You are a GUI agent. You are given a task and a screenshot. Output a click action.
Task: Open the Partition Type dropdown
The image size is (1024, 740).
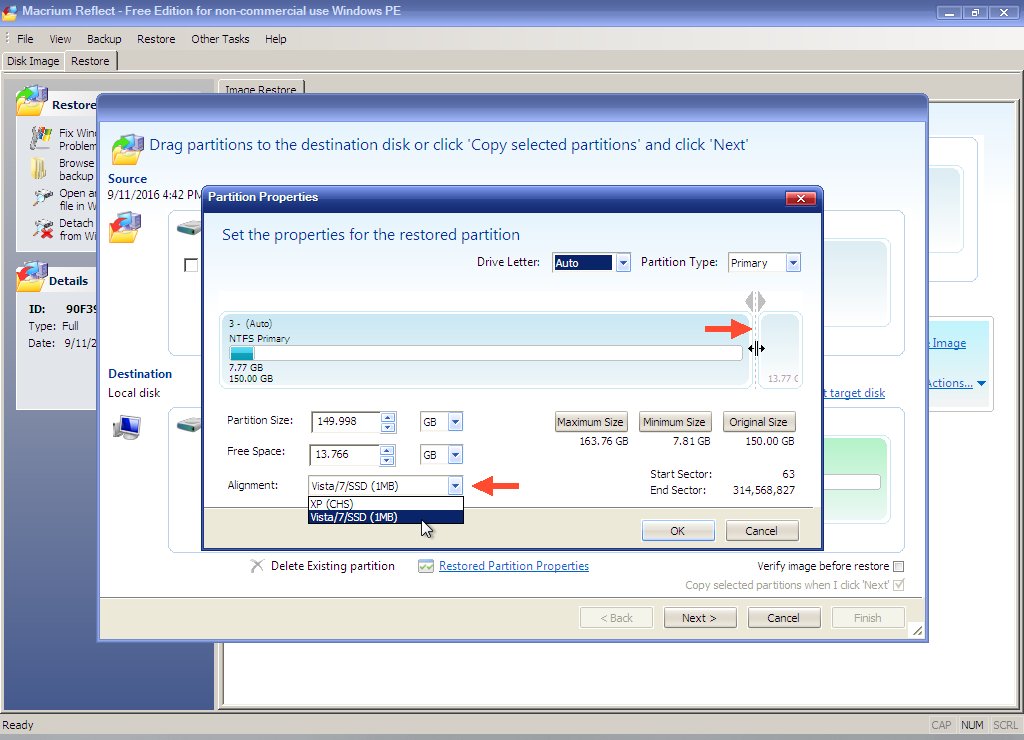793,263
